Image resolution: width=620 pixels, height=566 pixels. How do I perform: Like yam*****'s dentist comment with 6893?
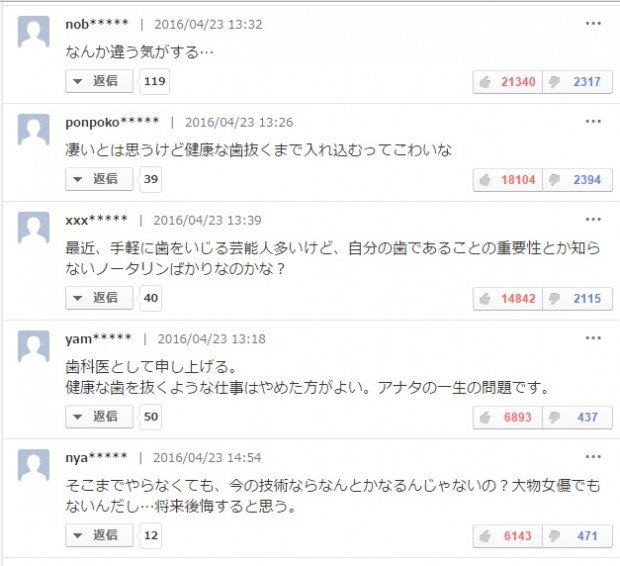coord(508,417)
